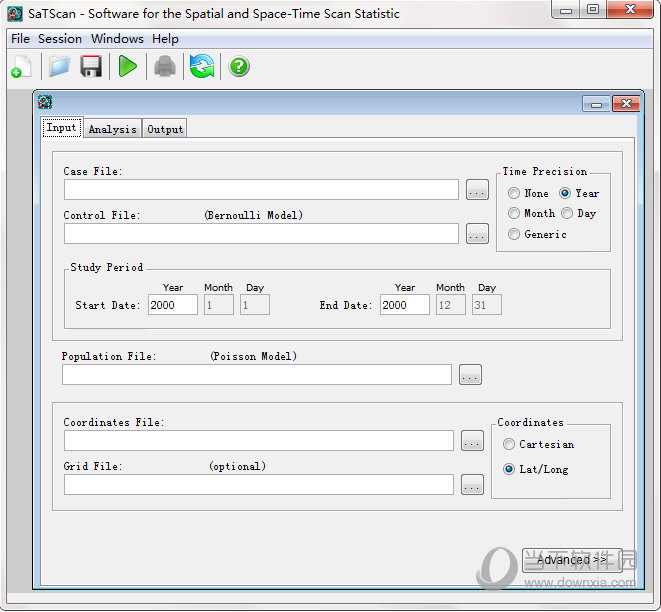
Task: Browse for Coordinates File
Action: click(x=472, y=441)
